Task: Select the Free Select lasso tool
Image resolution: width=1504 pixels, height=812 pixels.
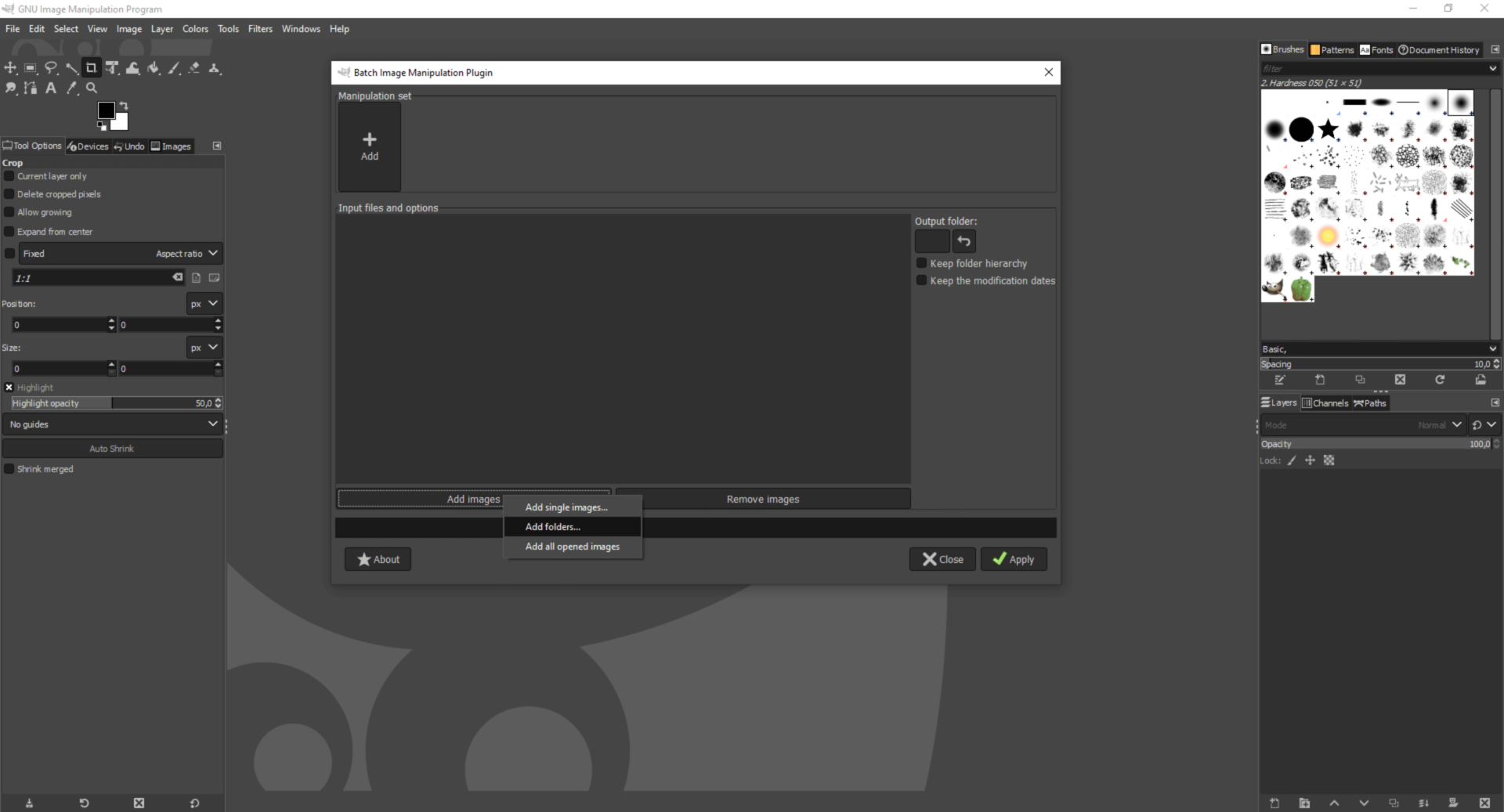Action: click(x=51, y=68)
